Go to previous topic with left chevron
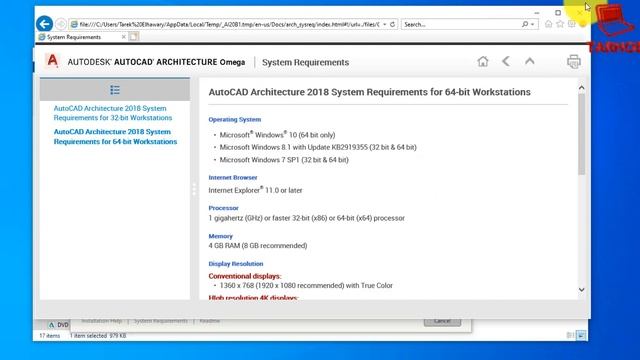The image size is (640, 360). [x=506, y=61]
